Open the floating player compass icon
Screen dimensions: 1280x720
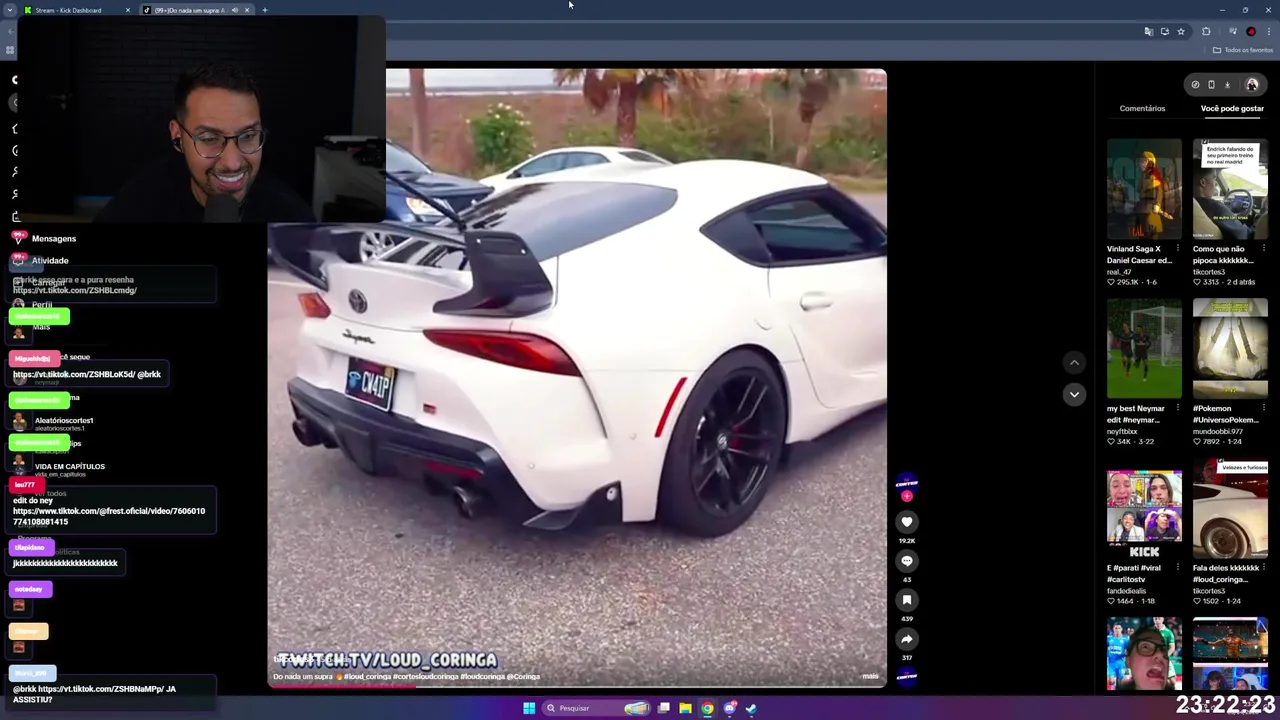tap(1195, 85)
